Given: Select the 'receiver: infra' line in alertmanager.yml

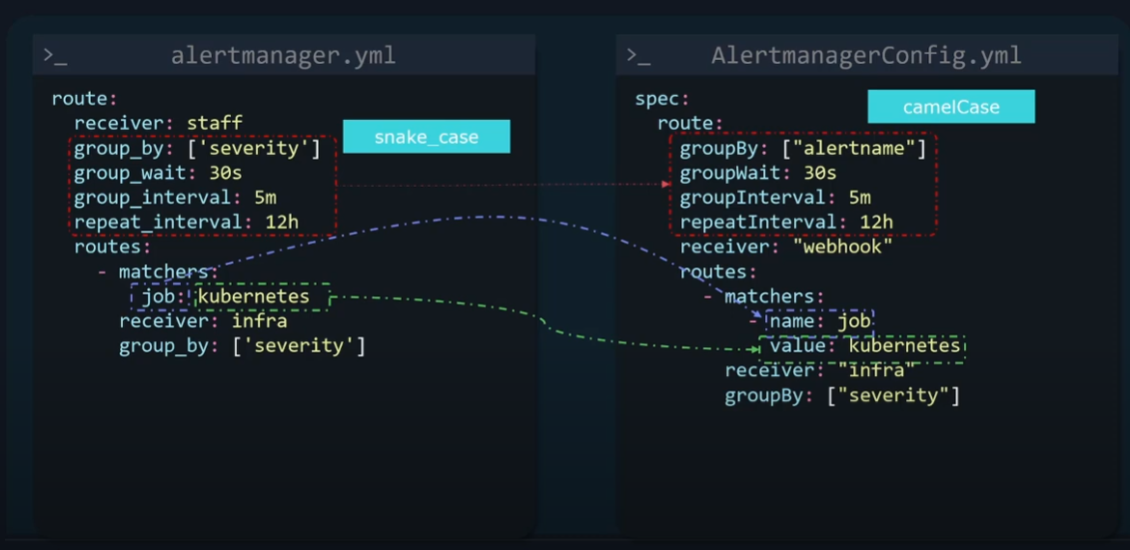Looking at the screenshot, I should [x=203, y=321].
